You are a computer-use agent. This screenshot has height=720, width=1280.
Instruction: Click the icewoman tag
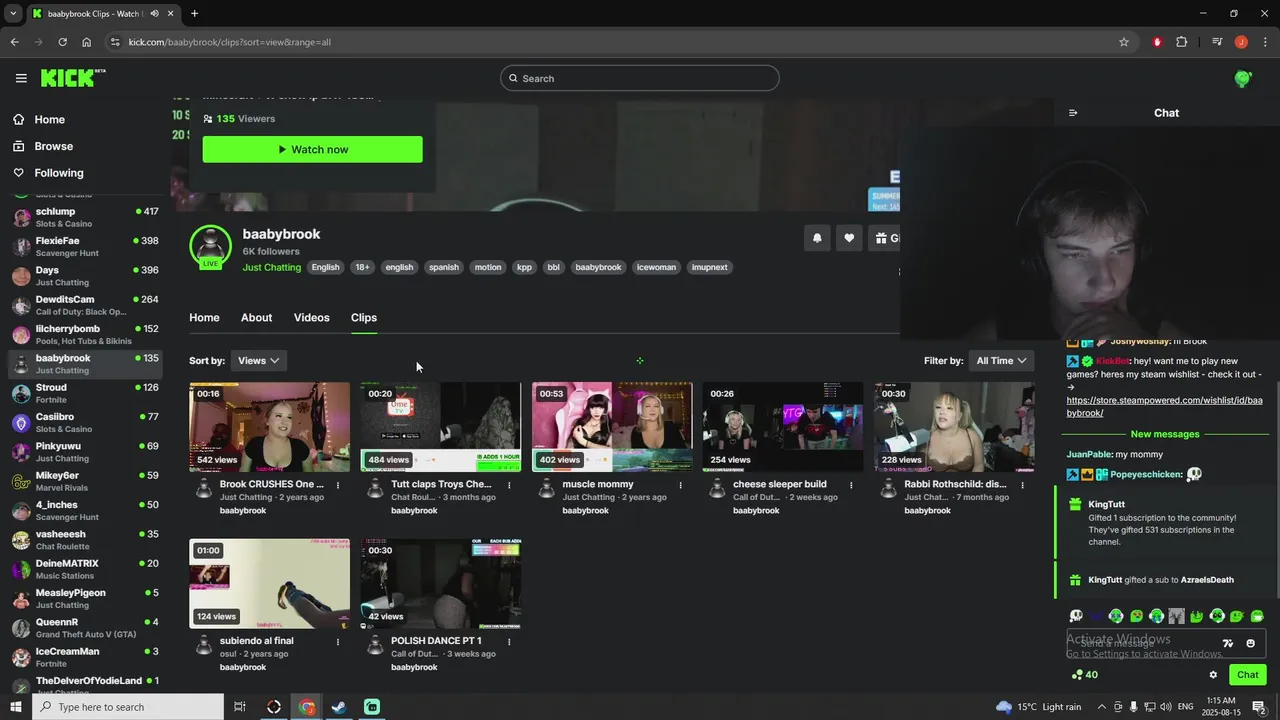point(656,267)
